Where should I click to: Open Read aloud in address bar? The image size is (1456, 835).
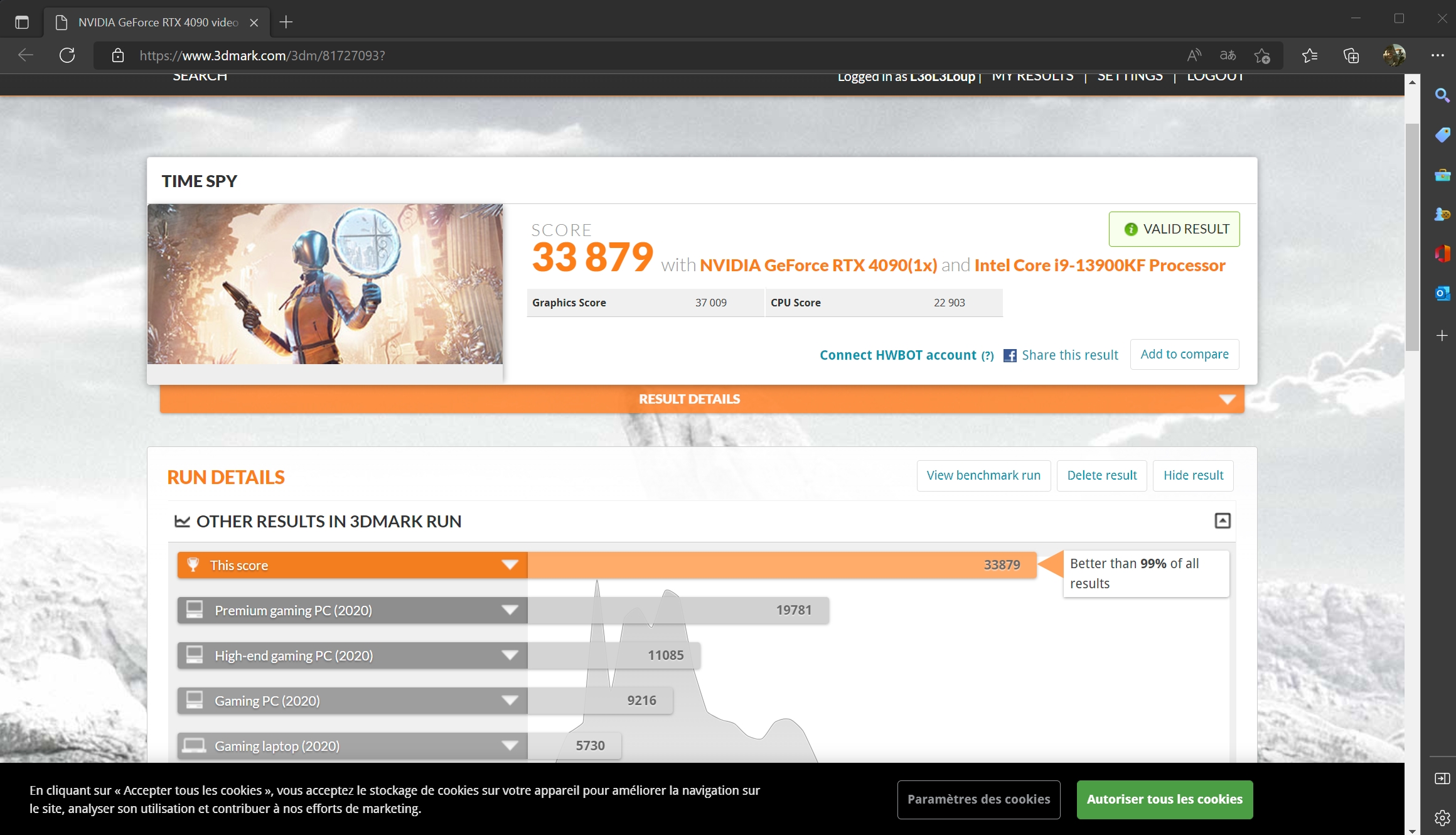pos(1194,55)
